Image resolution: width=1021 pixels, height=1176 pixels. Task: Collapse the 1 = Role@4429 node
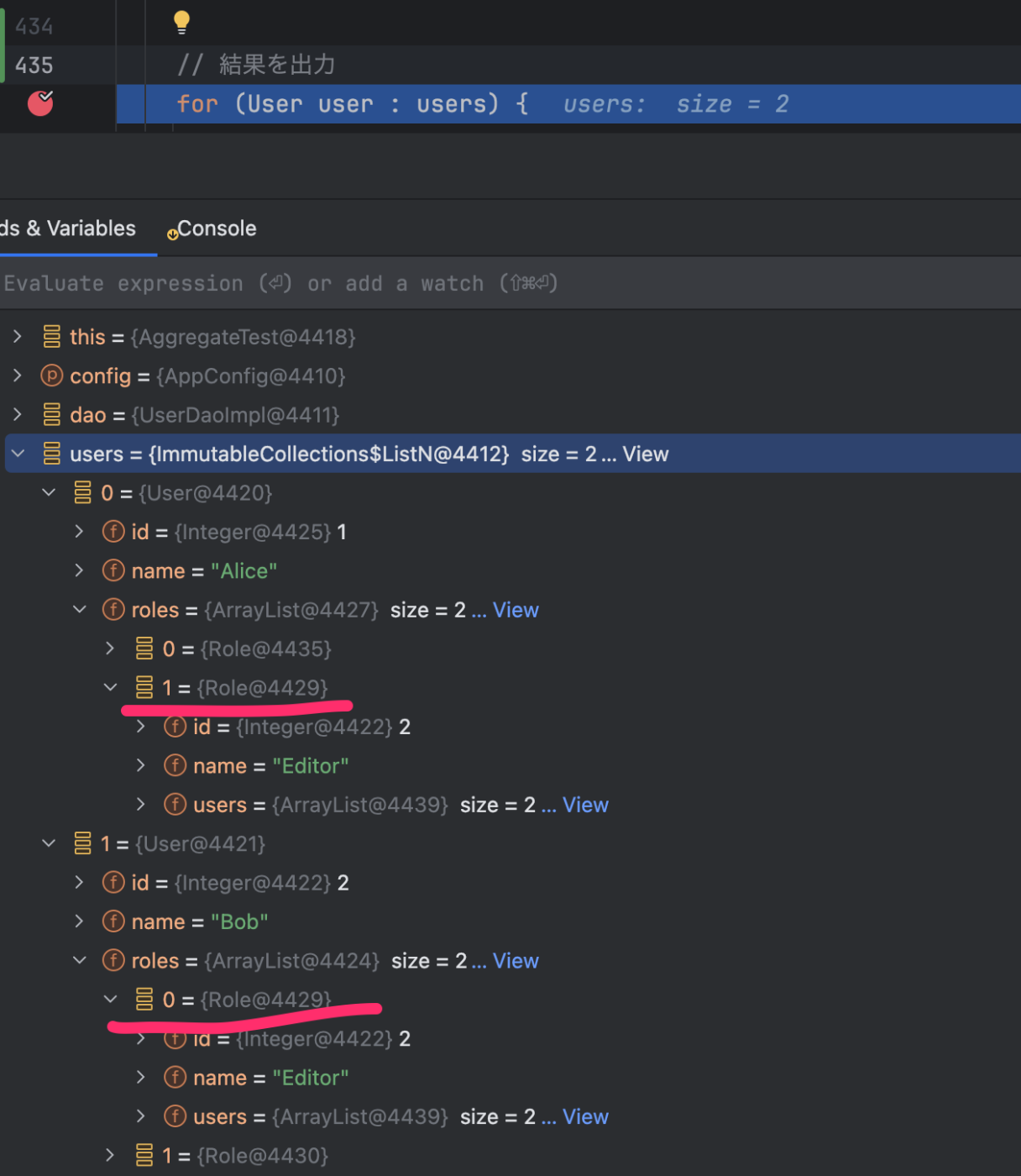tap(110, 687)
